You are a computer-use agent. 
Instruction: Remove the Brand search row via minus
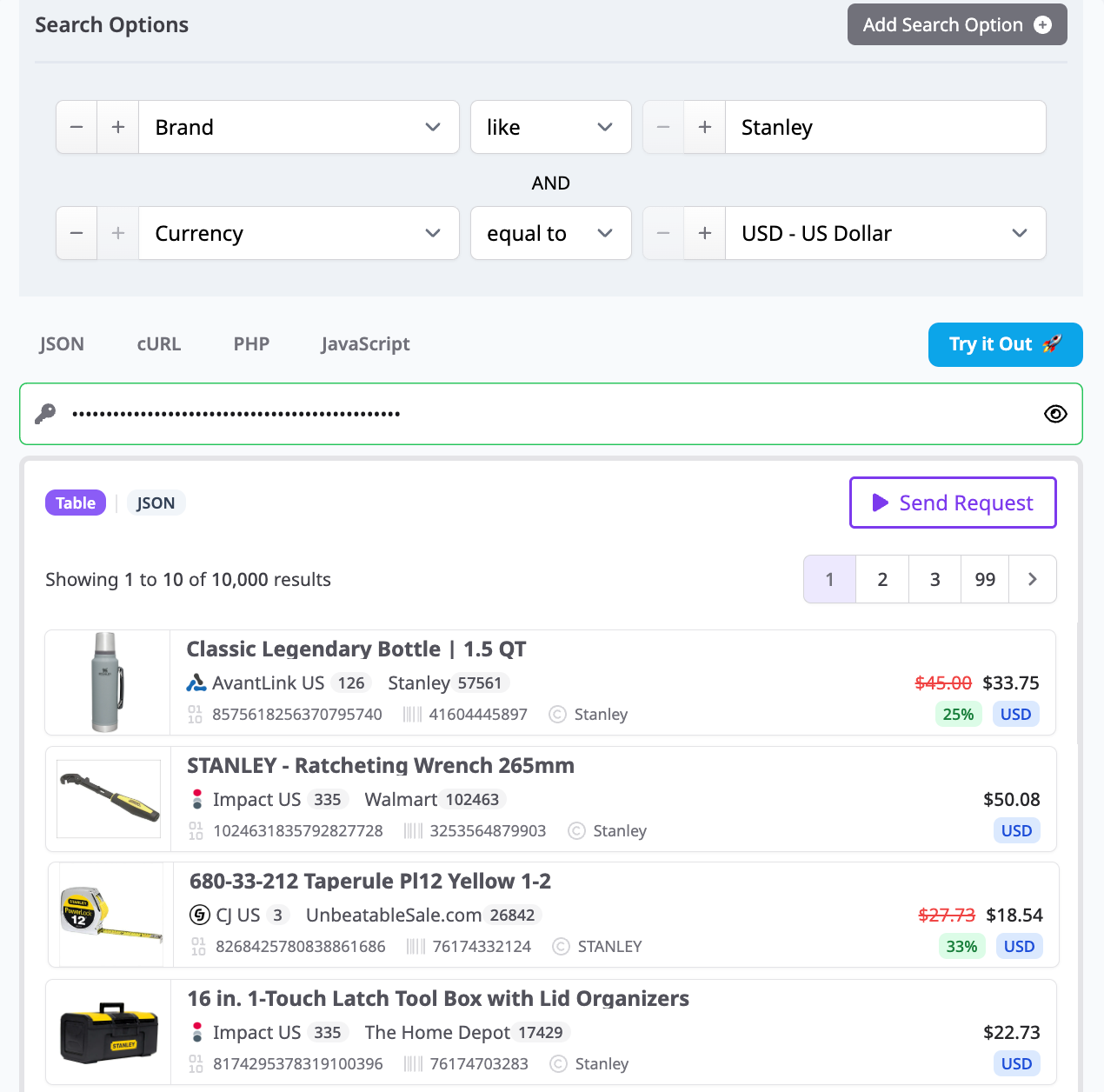pos(76,127)
